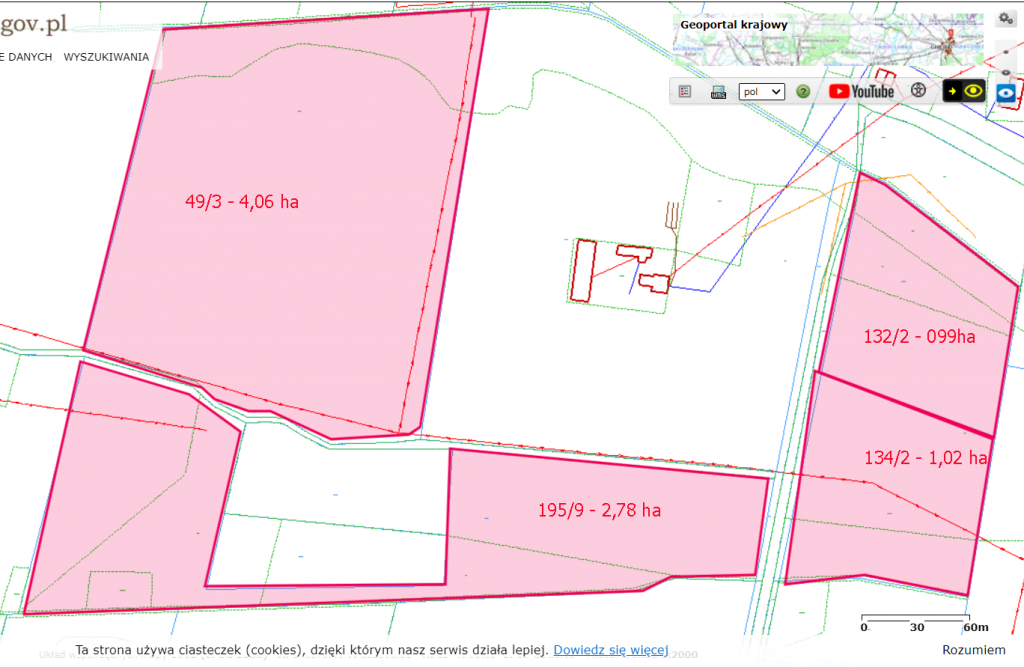
Task: Toggle the upper small eye on the right edge
Action: coord(1006,51)
